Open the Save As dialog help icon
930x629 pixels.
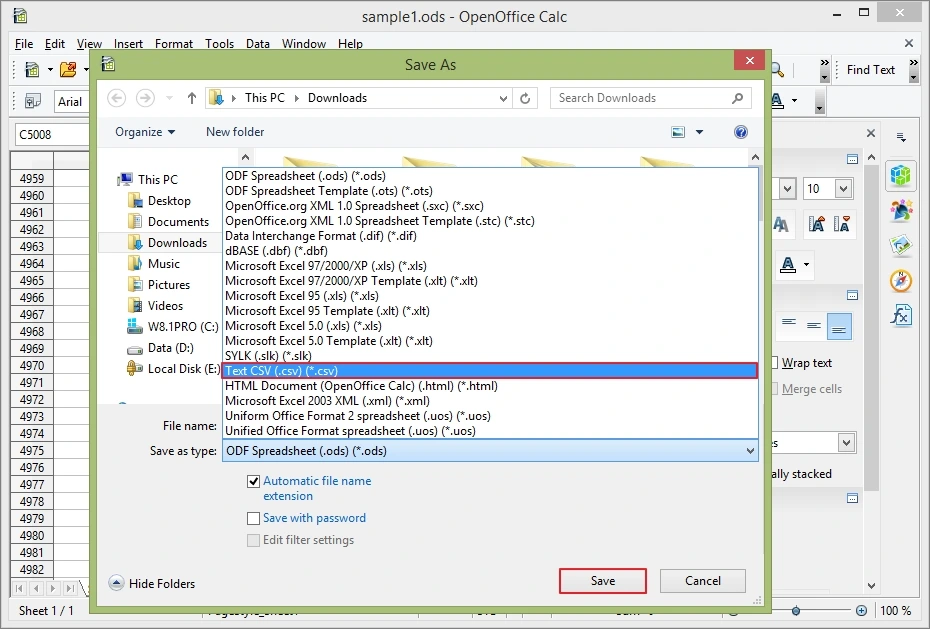tap(741, 132)
